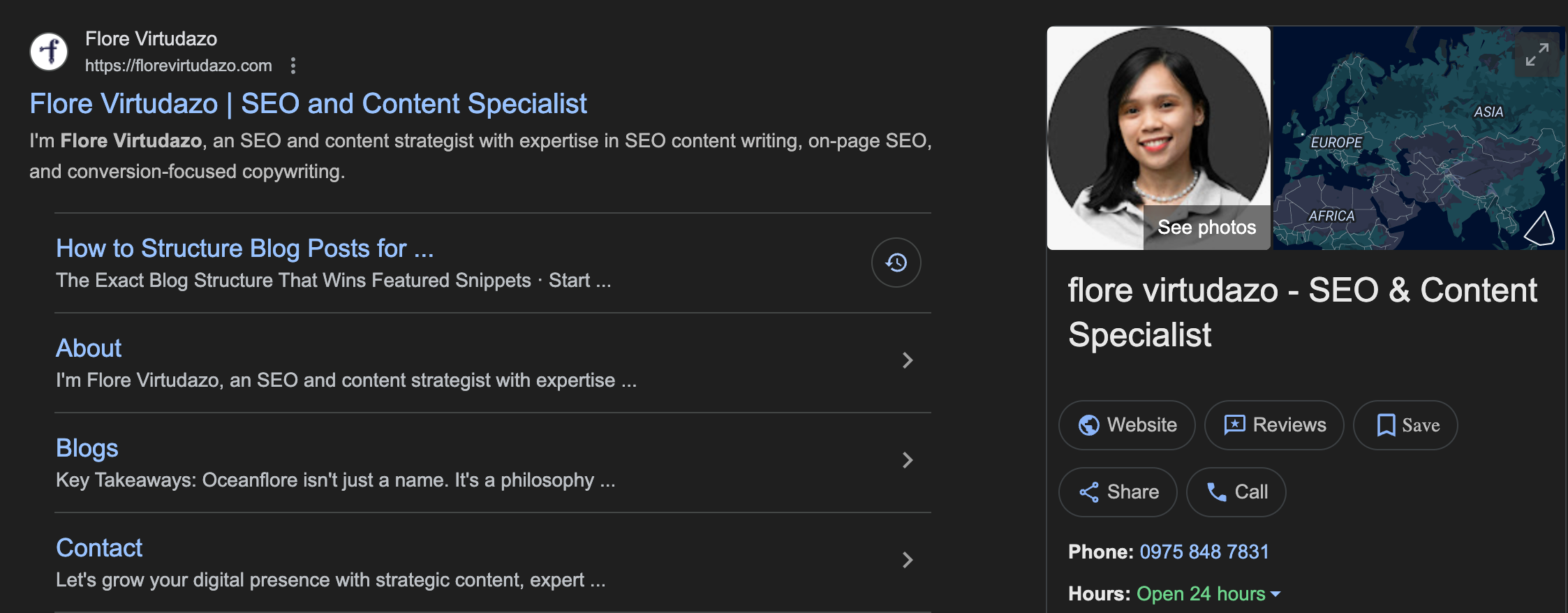
Task: Click the Flore Virtudazo site favicon
Action: tap(49, 52)
